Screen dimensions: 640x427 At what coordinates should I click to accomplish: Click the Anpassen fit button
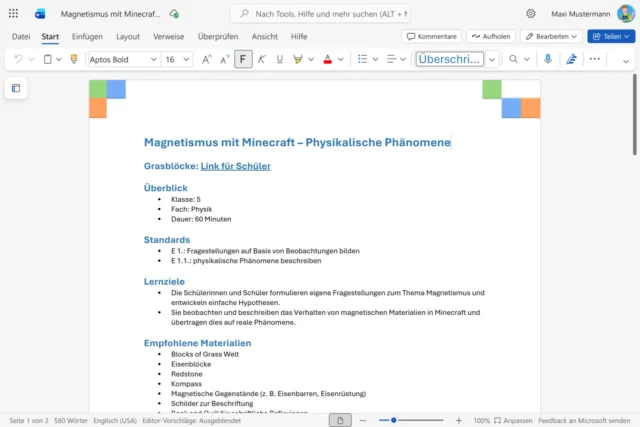513,420
